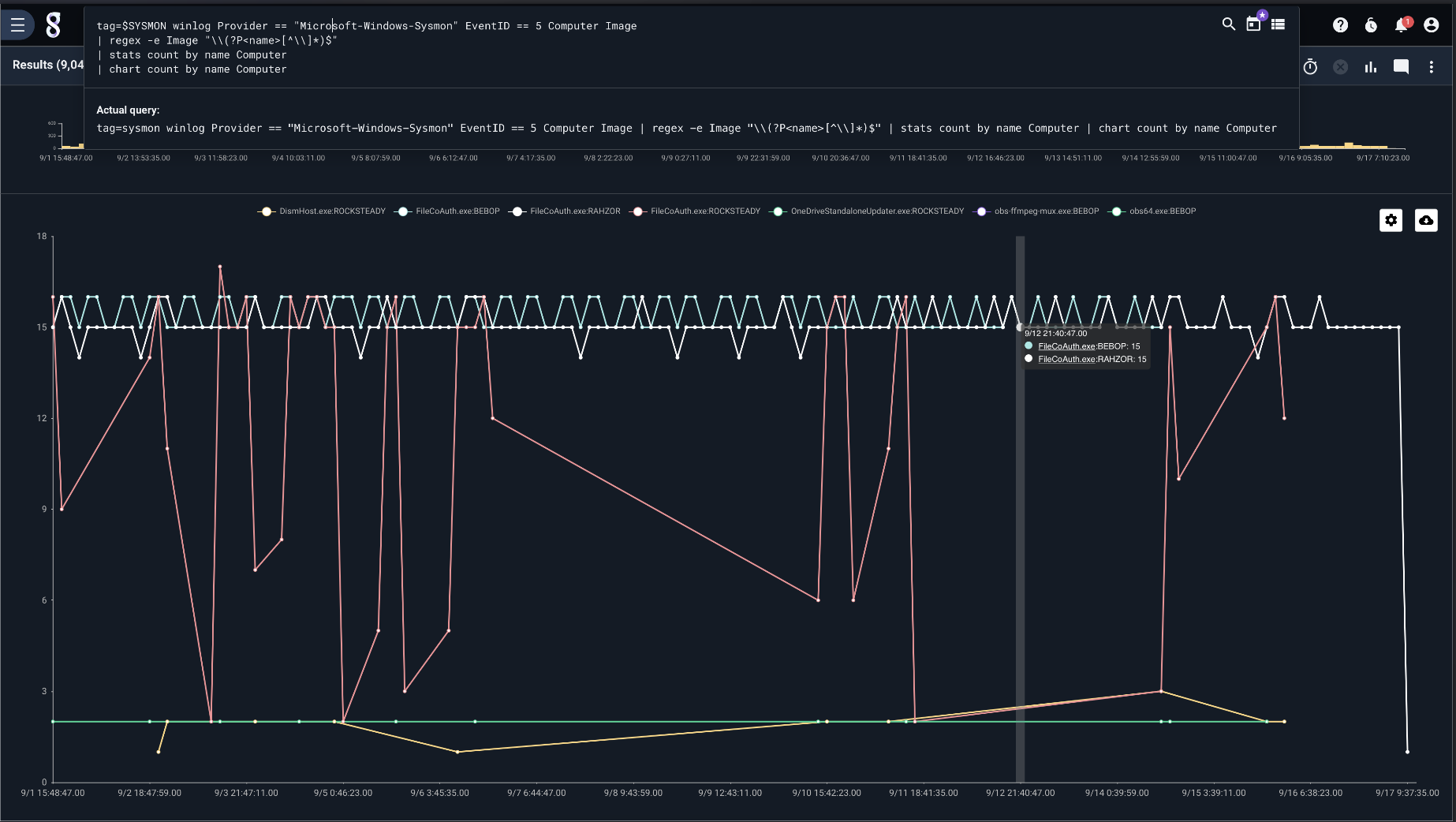Screen dimensions: 1456x822
Task: Open the timeframe calendar picker
Action: click(x=1253, y=24)
